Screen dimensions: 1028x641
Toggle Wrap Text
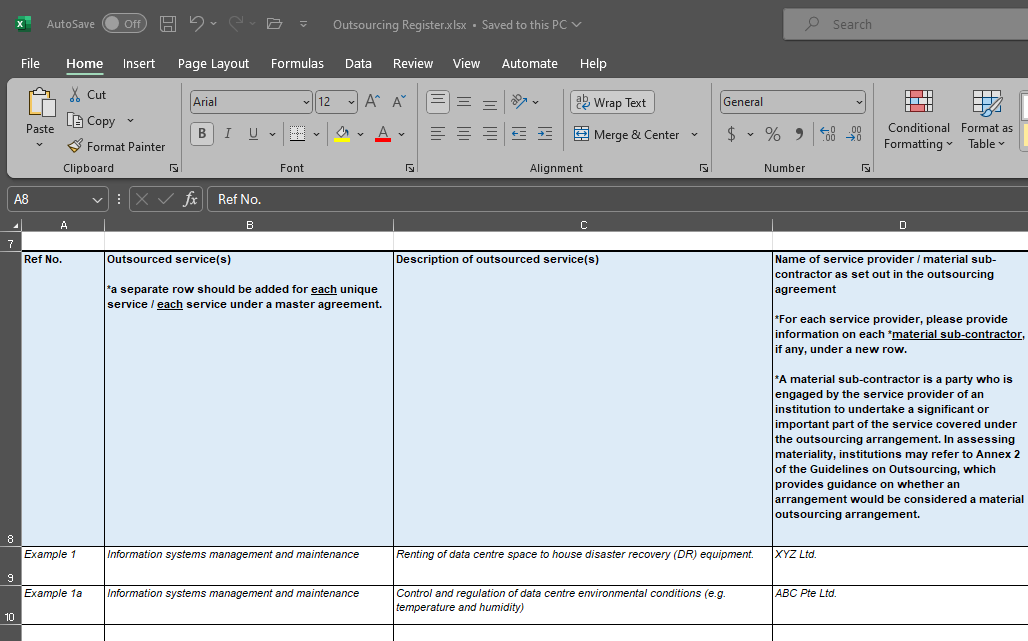click(x=612, y=102)
